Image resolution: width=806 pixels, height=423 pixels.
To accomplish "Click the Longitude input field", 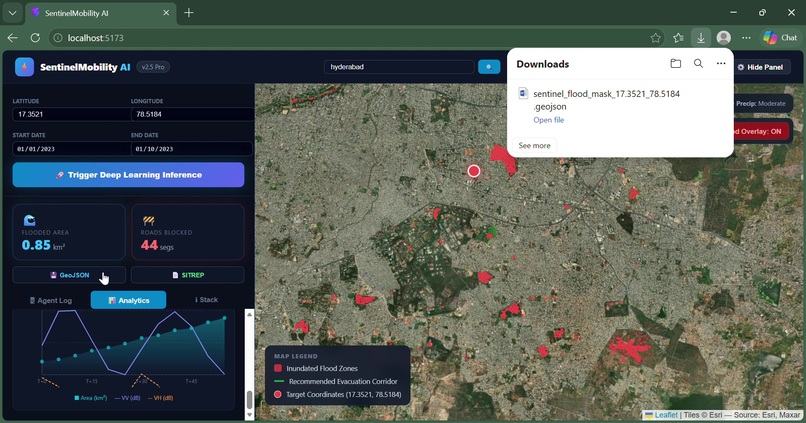I will point(191,114).
